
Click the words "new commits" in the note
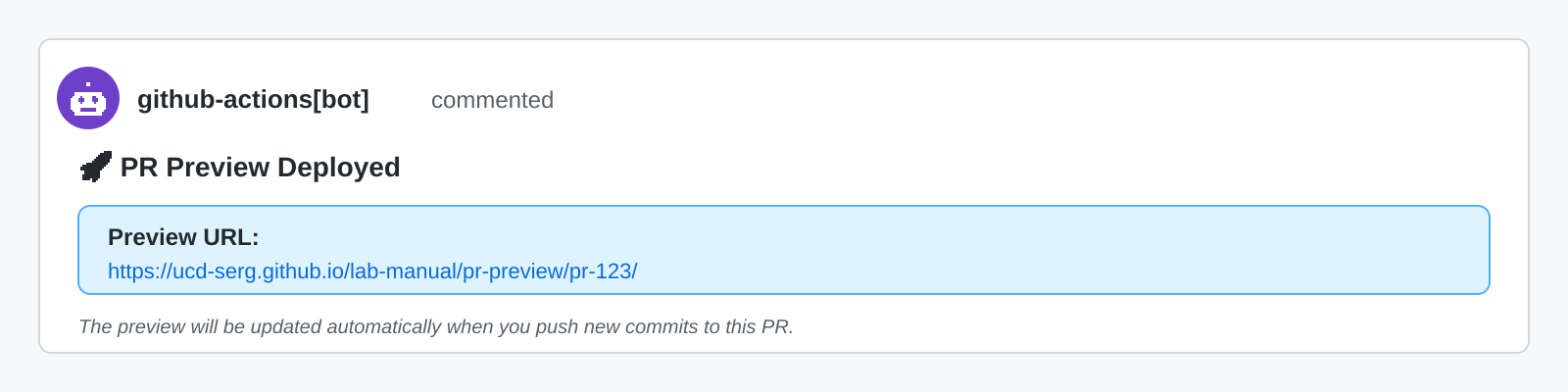[640, 326]
